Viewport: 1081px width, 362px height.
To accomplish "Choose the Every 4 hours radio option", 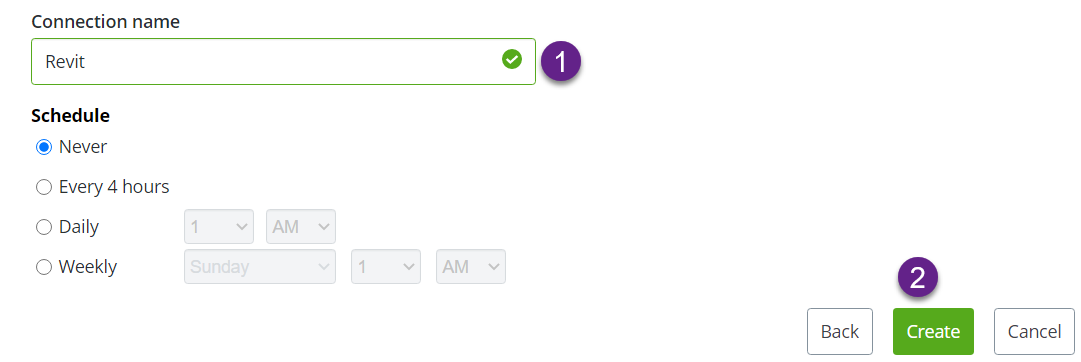I will pos(43,188).
